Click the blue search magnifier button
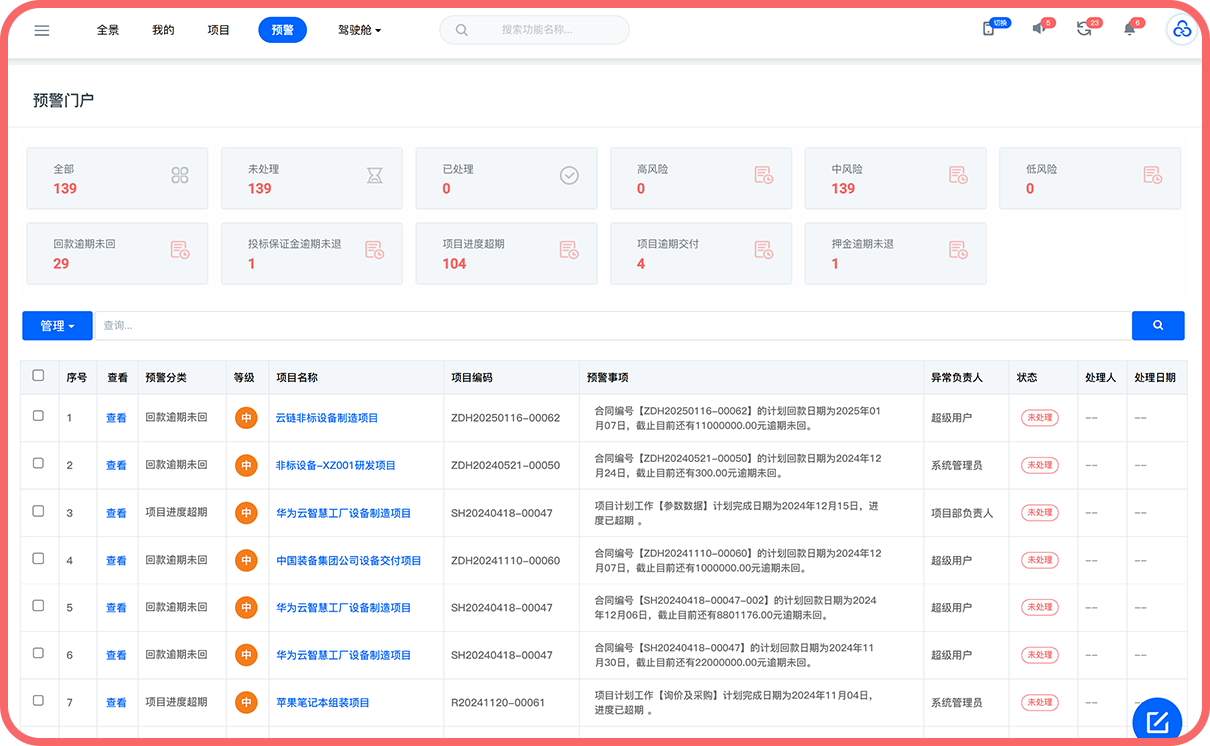1210x746 pixels. click(x=1158, y=325)
